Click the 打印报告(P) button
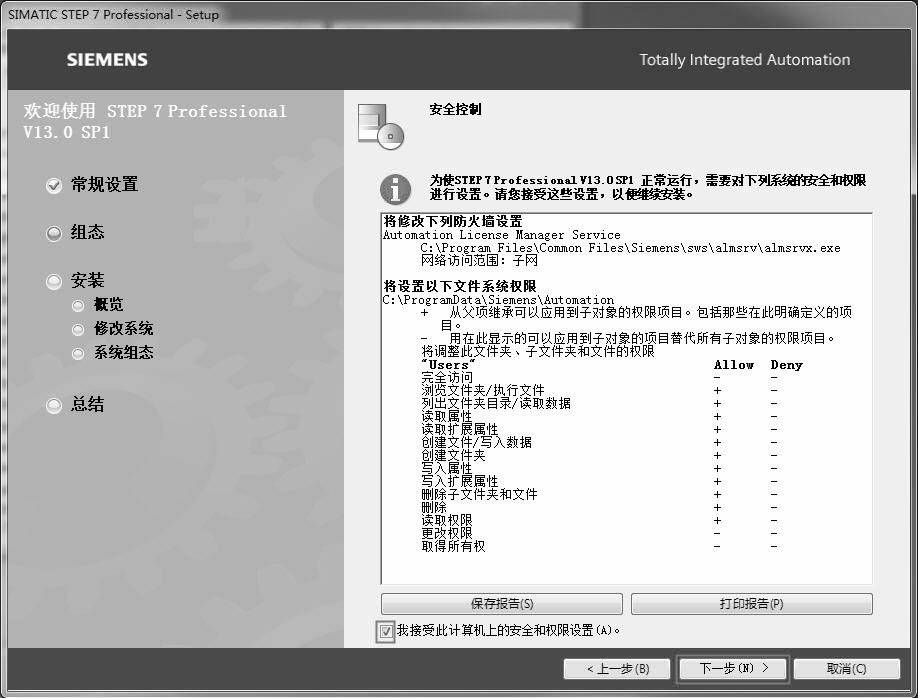Screen dimensions: 918x698 click(752, 604)
